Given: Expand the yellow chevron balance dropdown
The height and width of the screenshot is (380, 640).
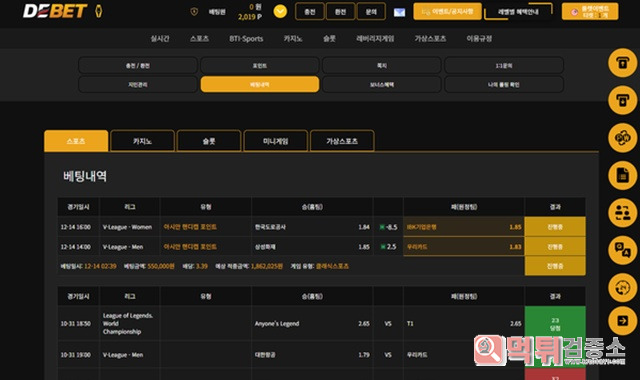Looking at the screenshot, I should [x=280, y=11].
